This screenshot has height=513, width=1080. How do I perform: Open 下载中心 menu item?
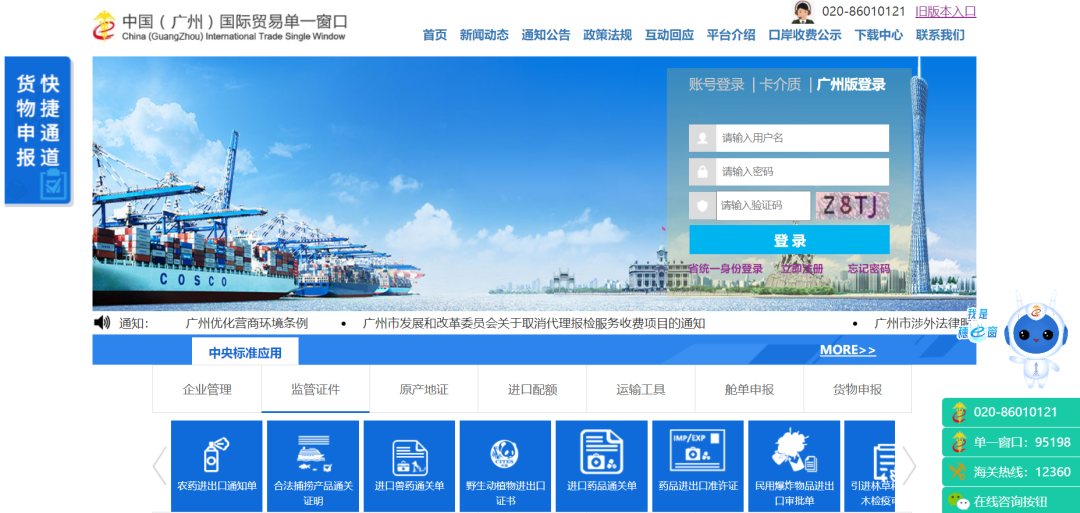pyautogui.click(x=879, y=35)
